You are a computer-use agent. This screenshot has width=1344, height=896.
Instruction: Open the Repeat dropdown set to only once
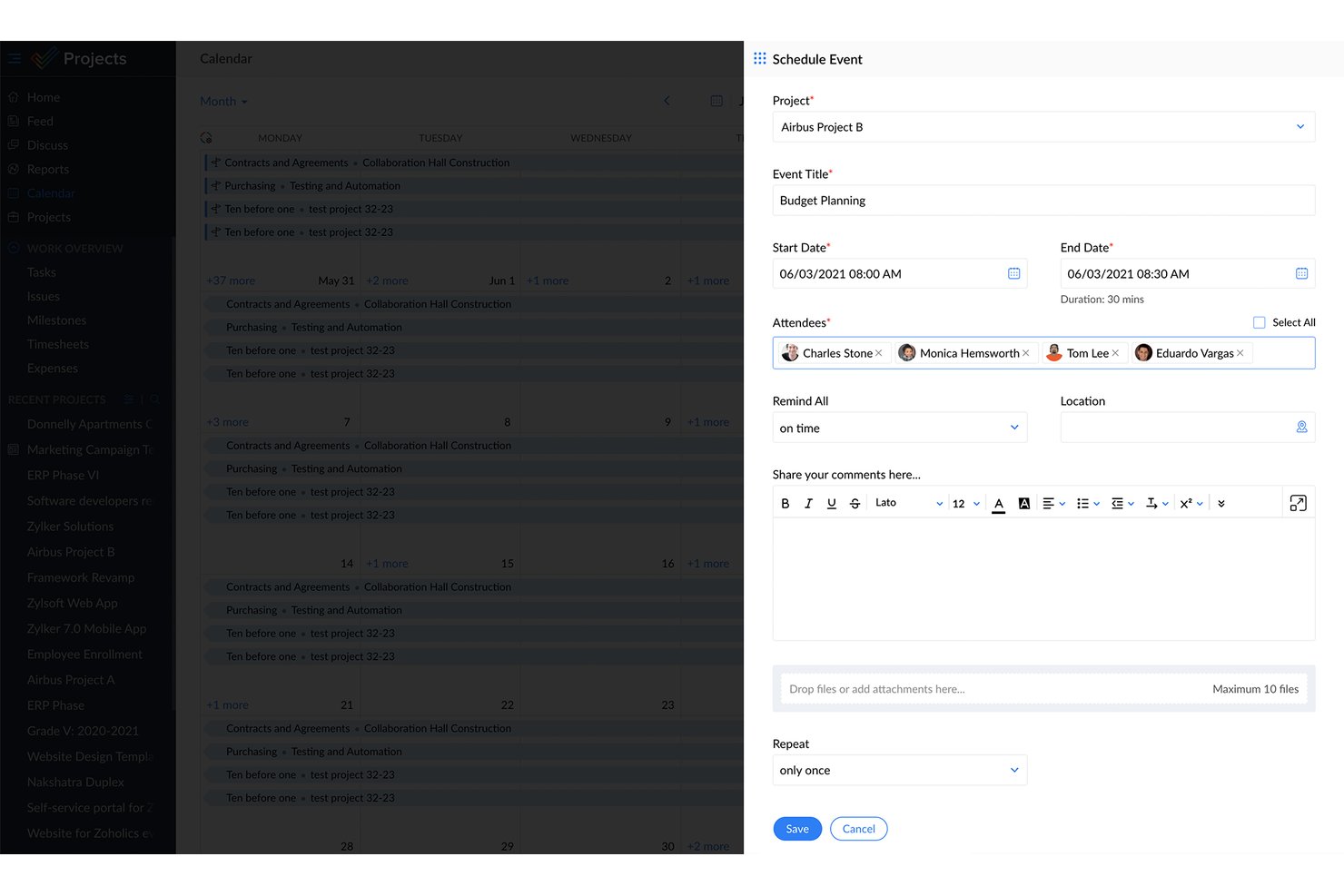click(900, 770)
